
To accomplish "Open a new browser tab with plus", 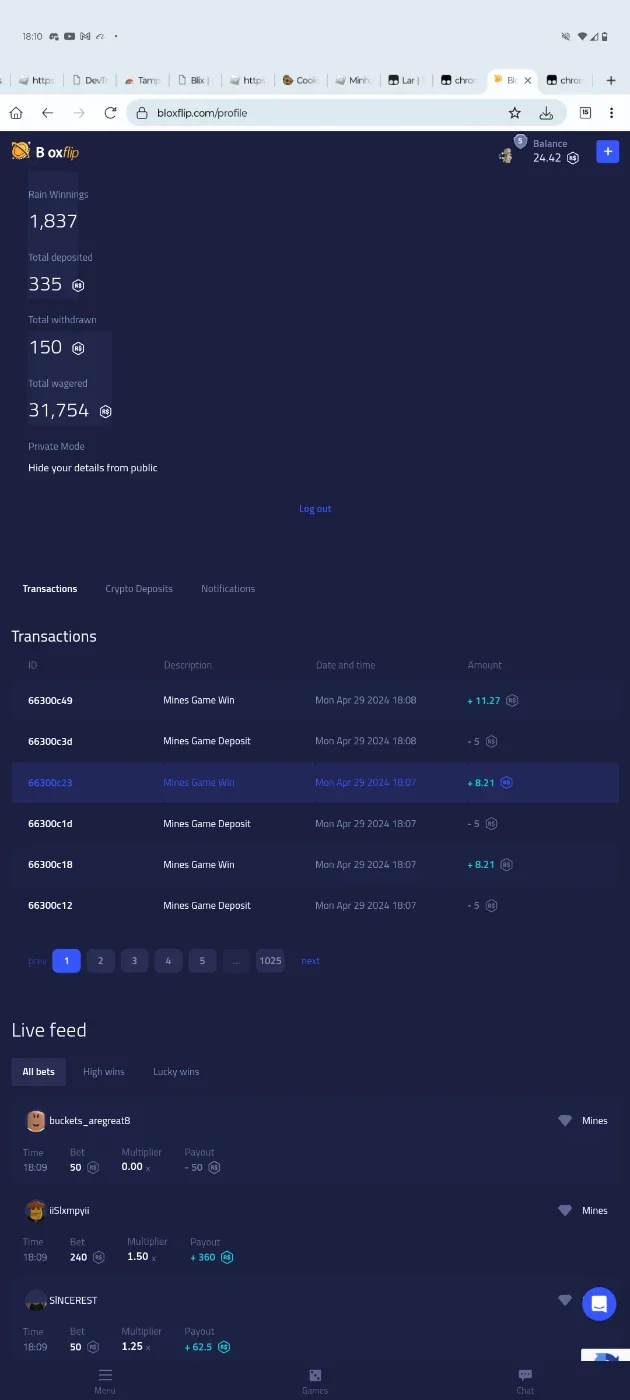I will click(x=611, y=80).
